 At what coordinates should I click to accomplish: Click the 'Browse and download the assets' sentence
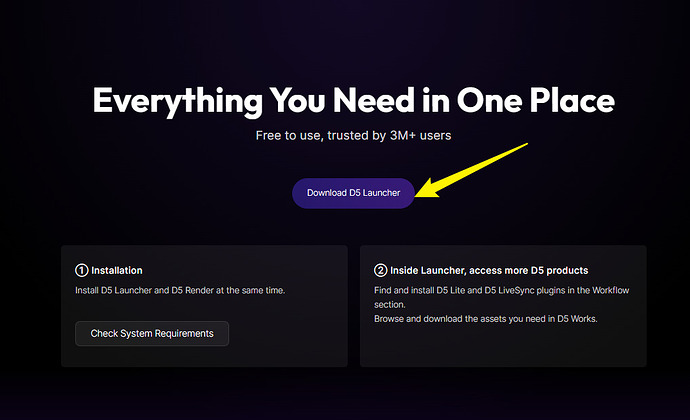(x=485, y=318)
